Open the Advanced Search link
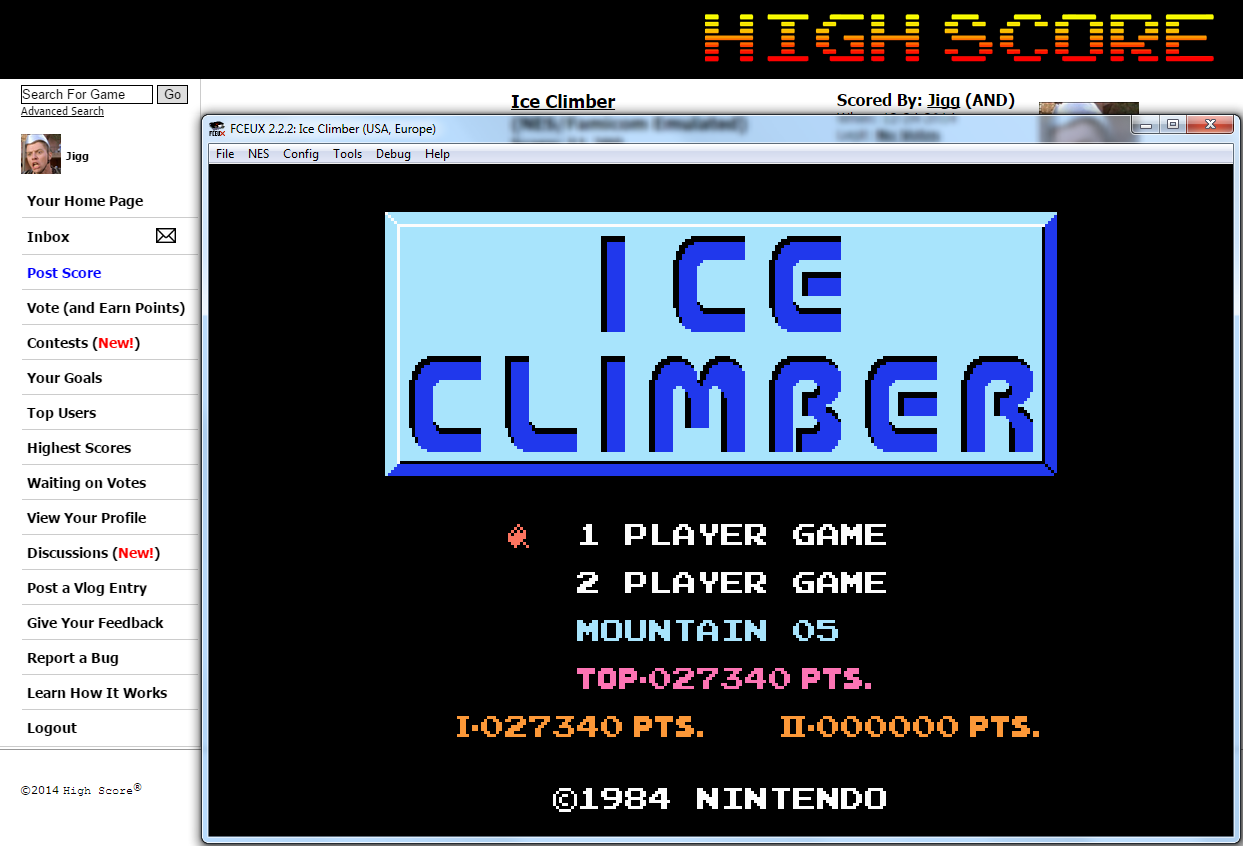 [x=62, y=111]
